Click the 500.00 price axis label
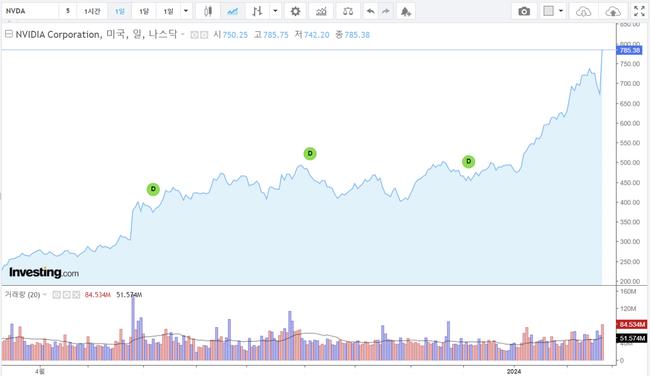The width and height of the screenshot is (650, 376). pos(630,163)
